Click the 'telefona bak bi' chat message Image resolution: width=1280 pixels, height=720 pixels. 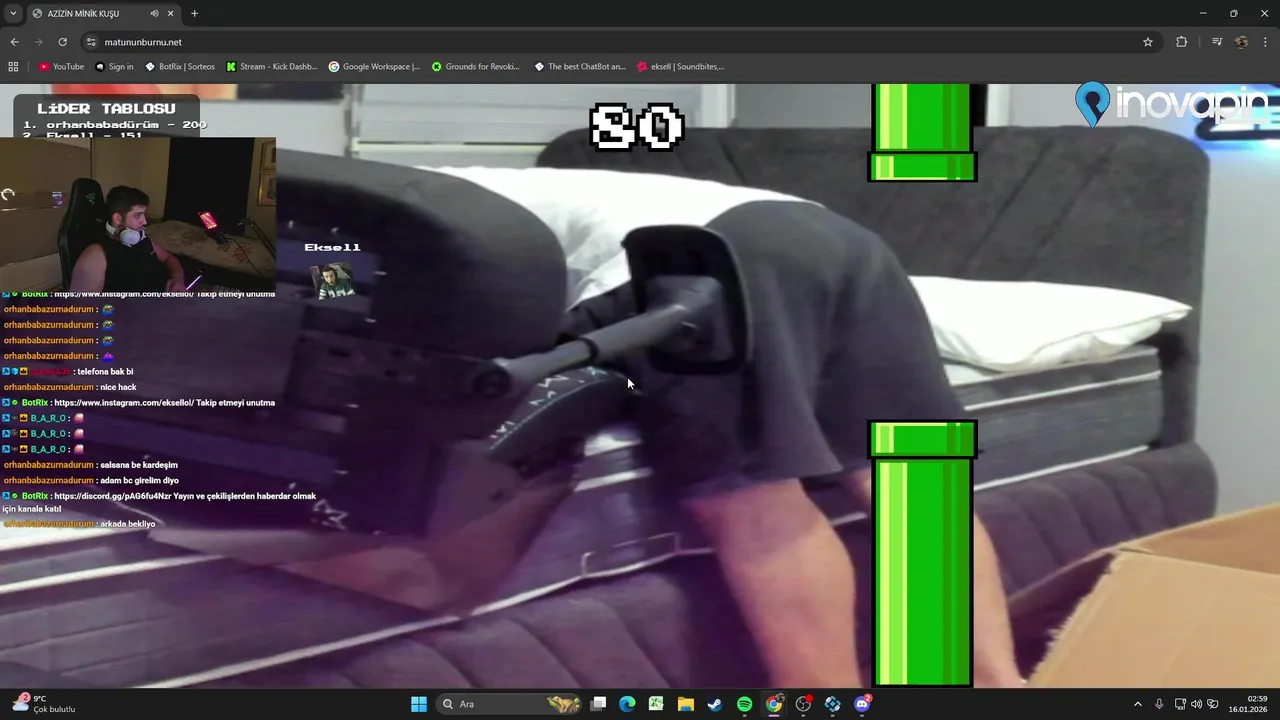(x=104, y=372)
